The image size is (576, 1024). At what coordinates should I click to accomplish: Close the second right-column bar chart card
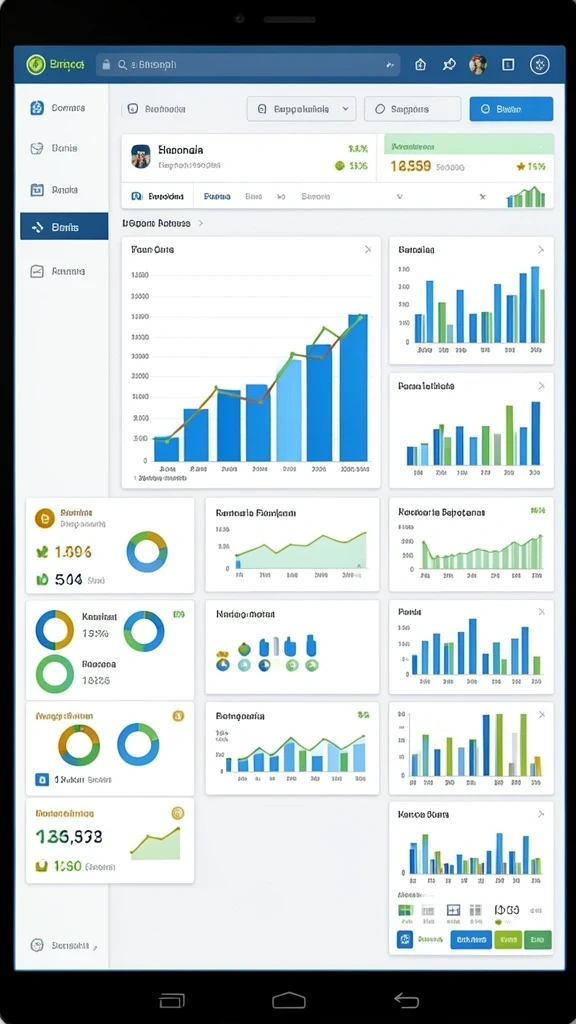pyautogui.click(x=541, y=386)
